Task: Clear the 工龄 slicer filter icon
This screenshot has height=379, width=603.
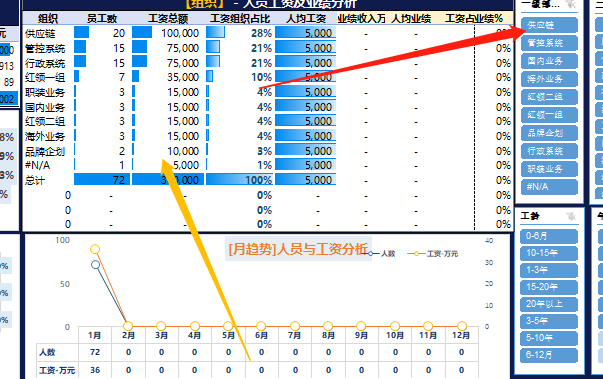Action: (x=571, y=216)
